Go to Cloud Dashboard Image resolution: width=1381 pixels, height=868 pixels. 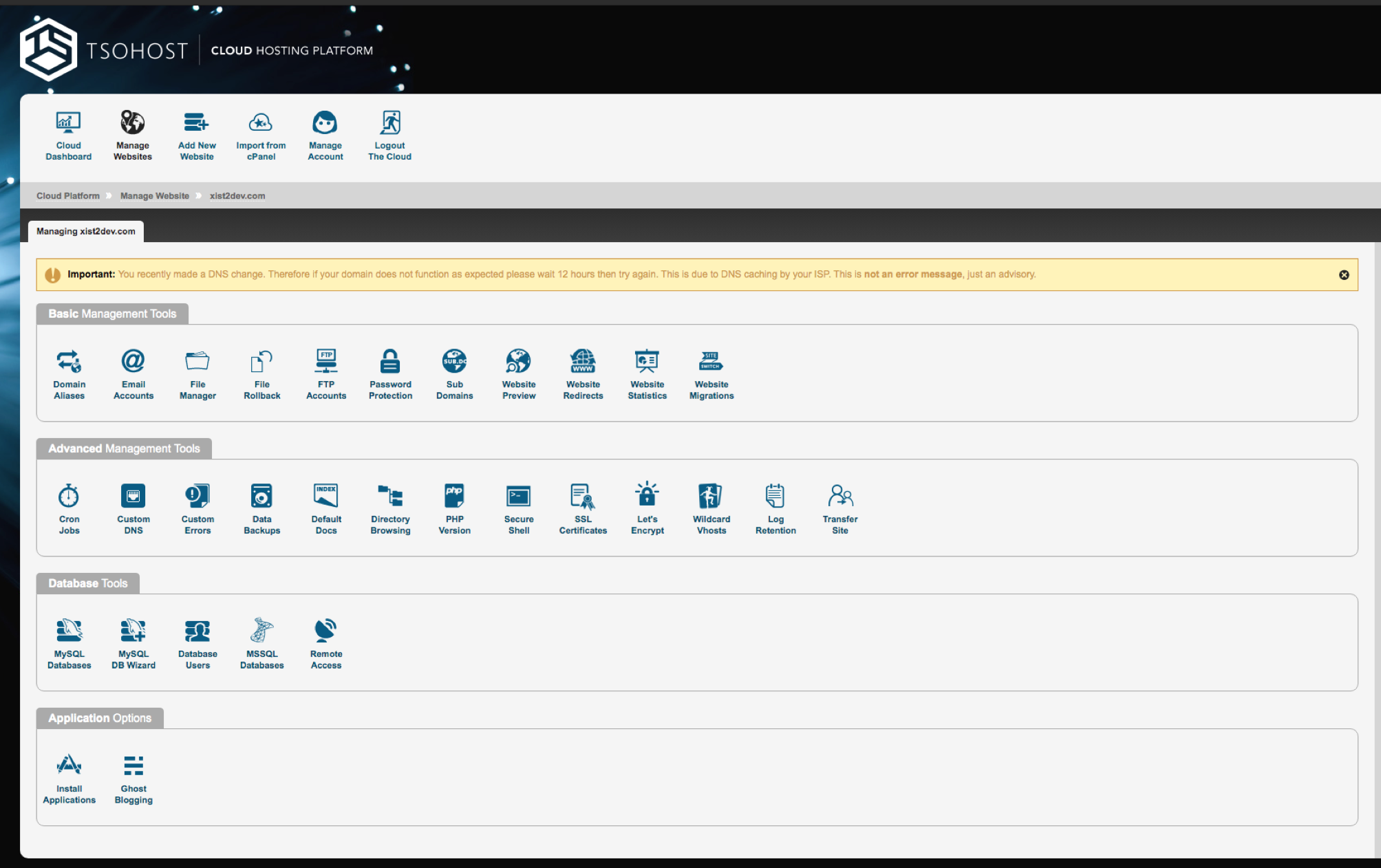pos(68,135)
